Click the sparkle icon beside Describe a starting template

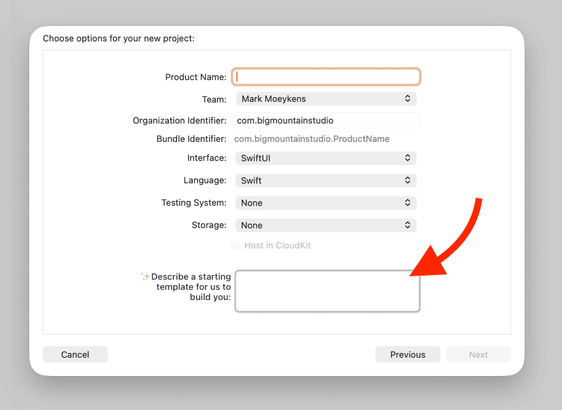pos(145,276)
